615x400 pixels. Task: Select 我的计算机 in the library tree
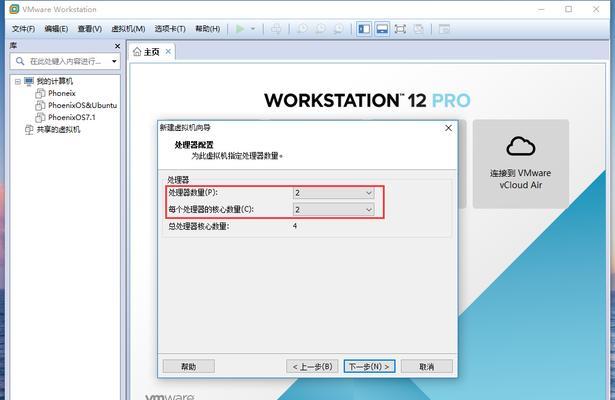(x=55, y=81)
